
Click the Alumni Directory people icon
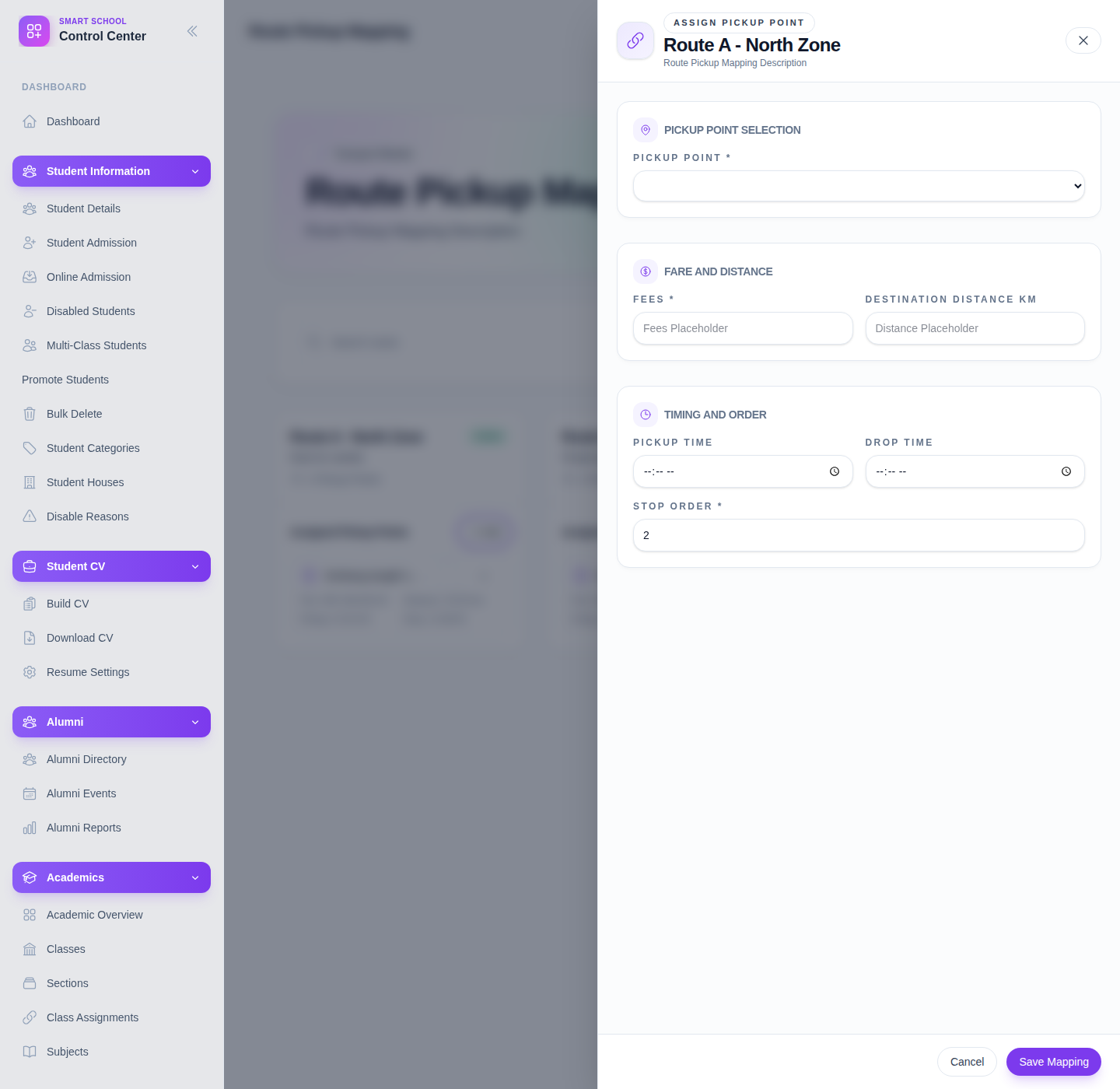tap(30, 759)
